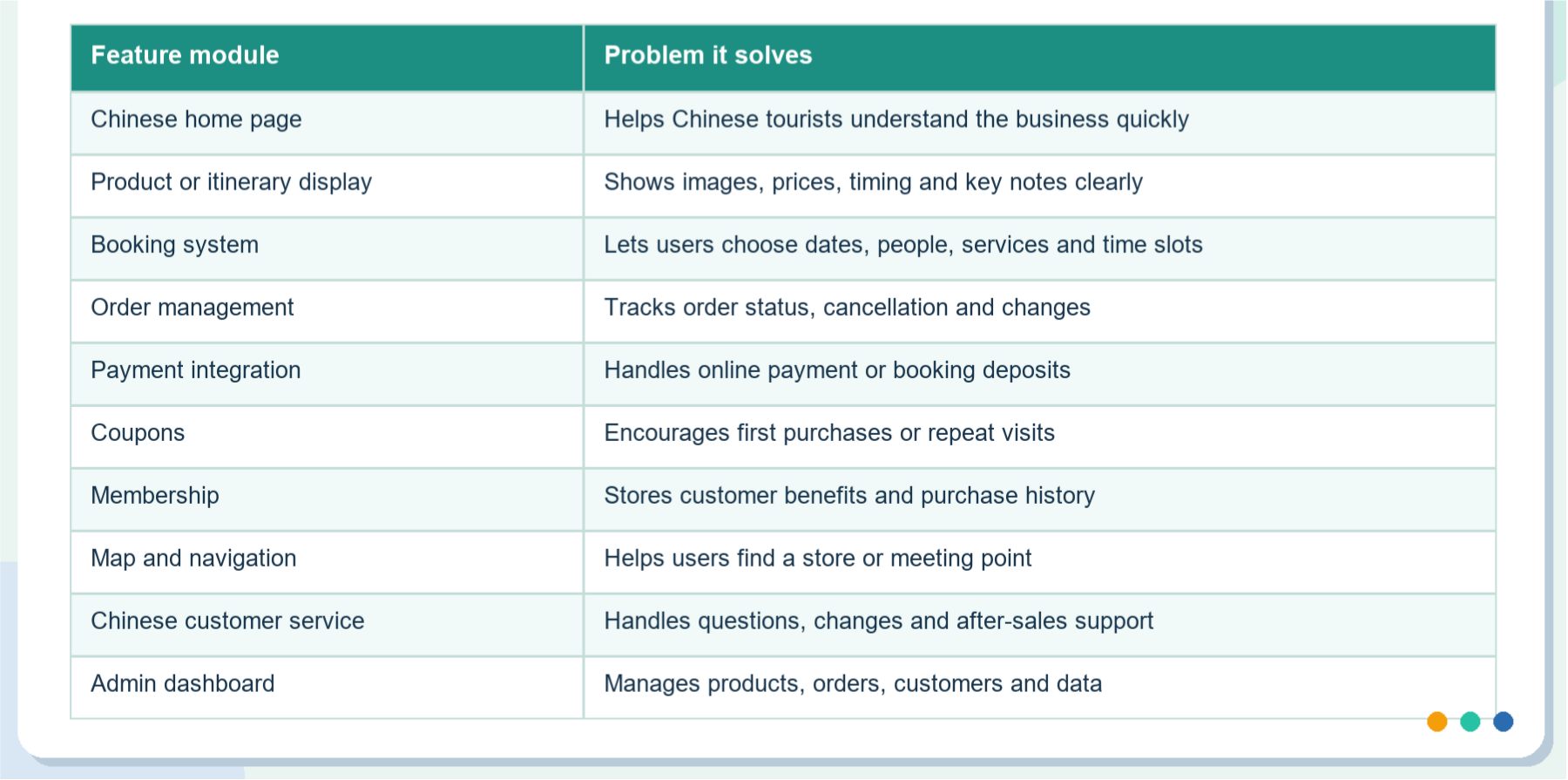The image size is (1568, 780).
Task: Click the Encourages first purchases description
Action: [829, 433]
